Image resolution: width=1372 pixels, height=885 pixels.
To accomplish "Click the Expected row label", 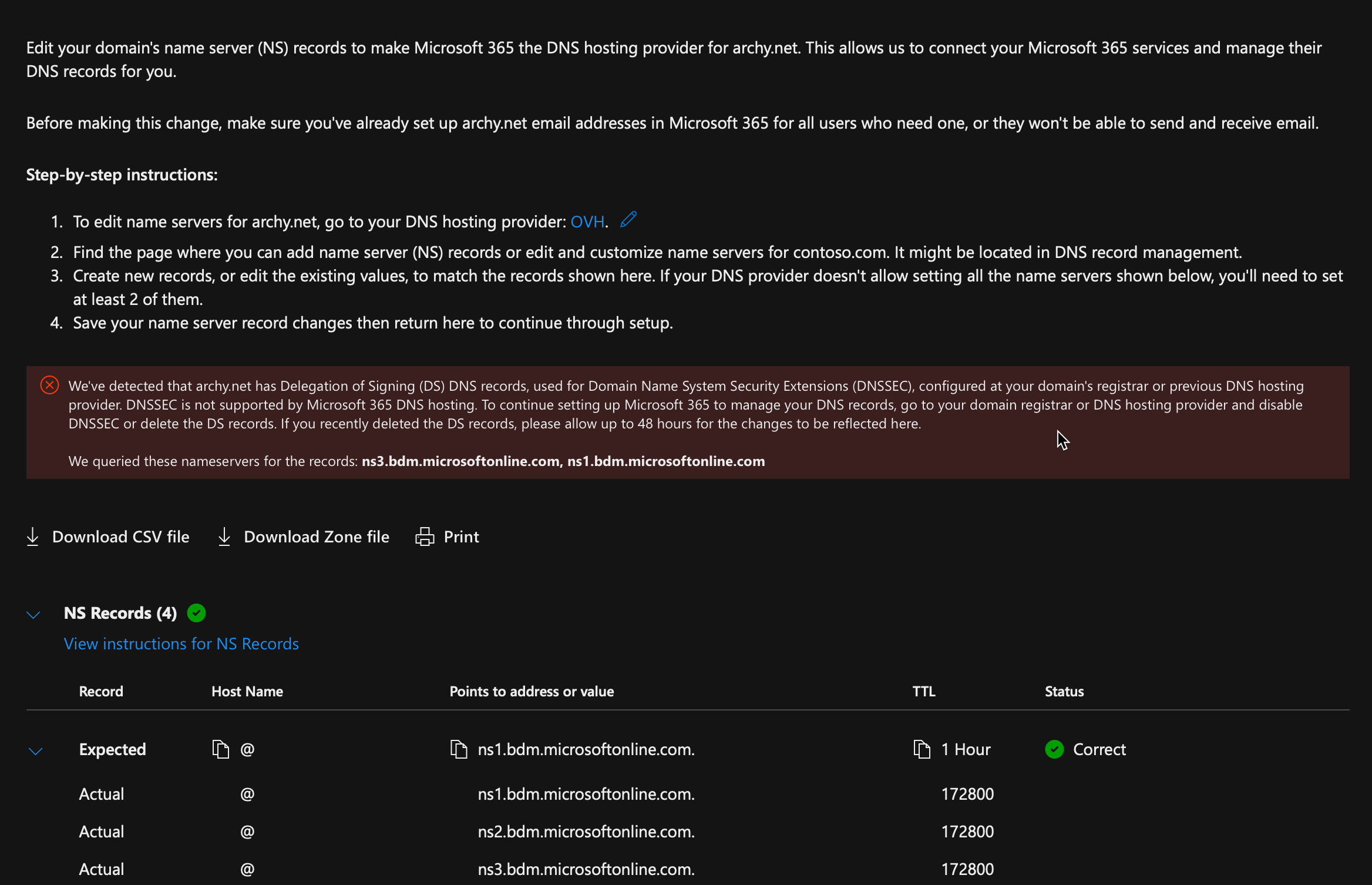I will [112, 749].
